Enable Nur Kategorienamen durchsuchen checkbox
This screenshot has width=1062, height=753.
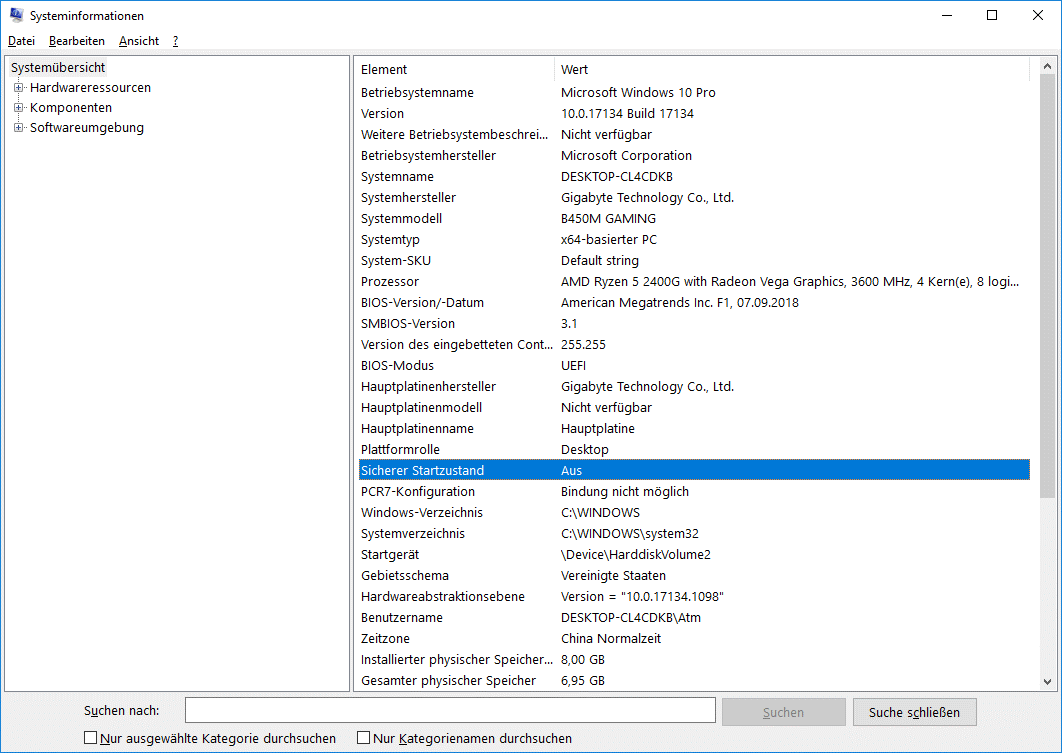click(363, 737)
